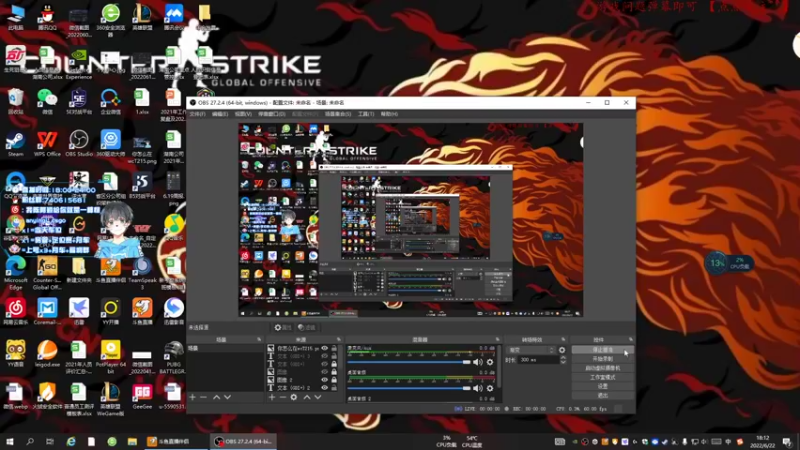
Task: Toggle visibility of first image source
Action: [x=324, y=348]
